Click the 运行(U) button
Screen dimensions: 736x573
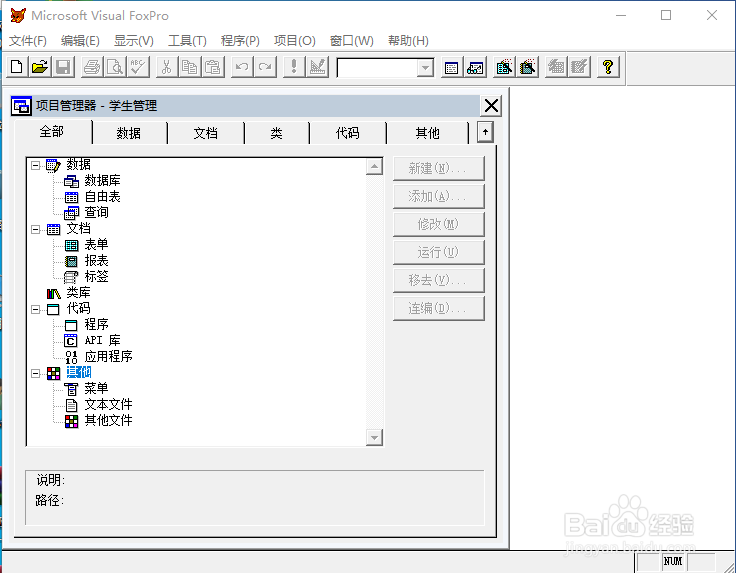tap(438, 252)
